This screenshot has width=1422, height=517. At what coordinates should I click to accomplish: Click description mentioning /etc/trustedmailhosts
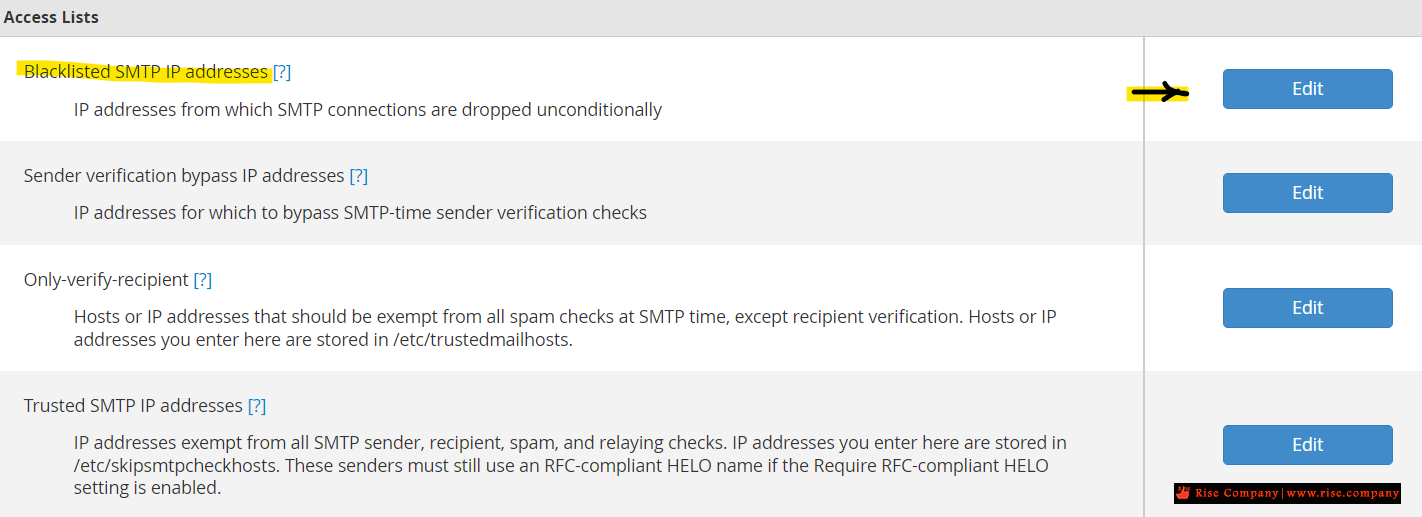pos(565,328)
